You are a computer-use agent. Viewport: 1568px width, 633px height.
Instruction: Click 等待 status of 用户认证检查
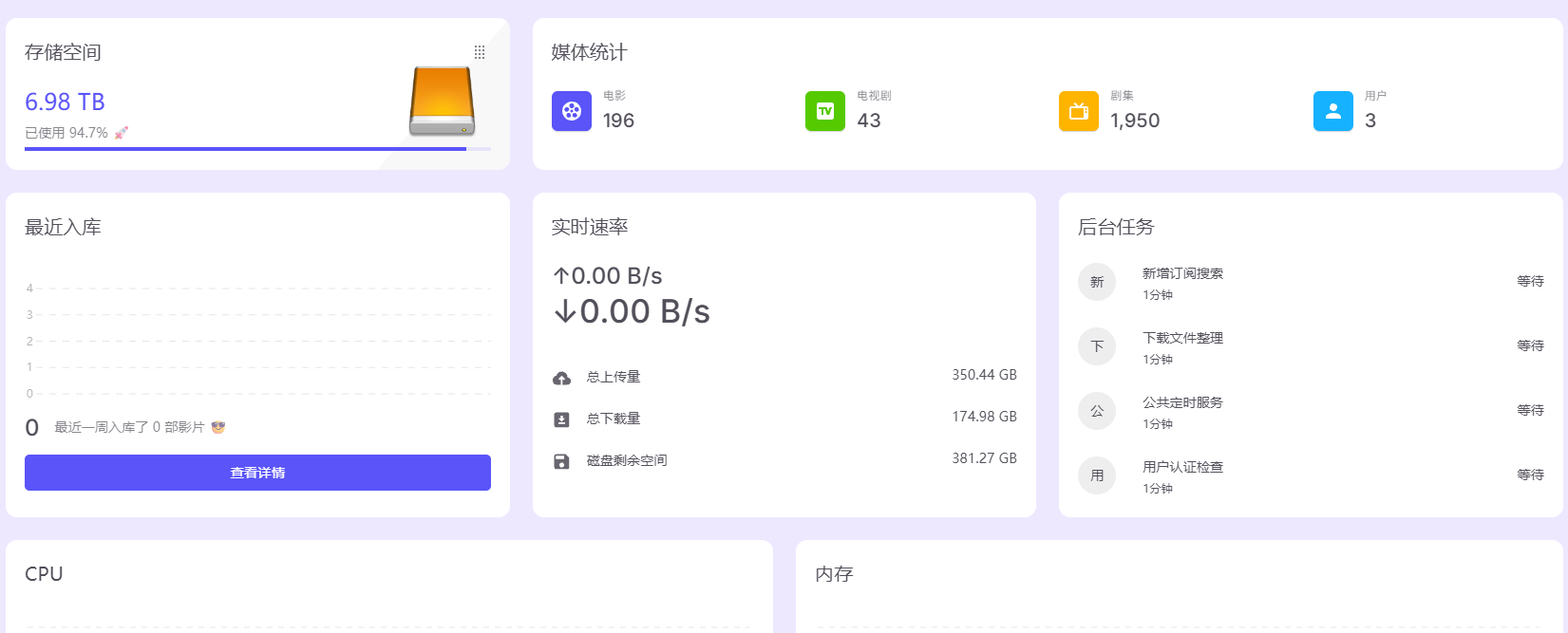coord(1530,475)
